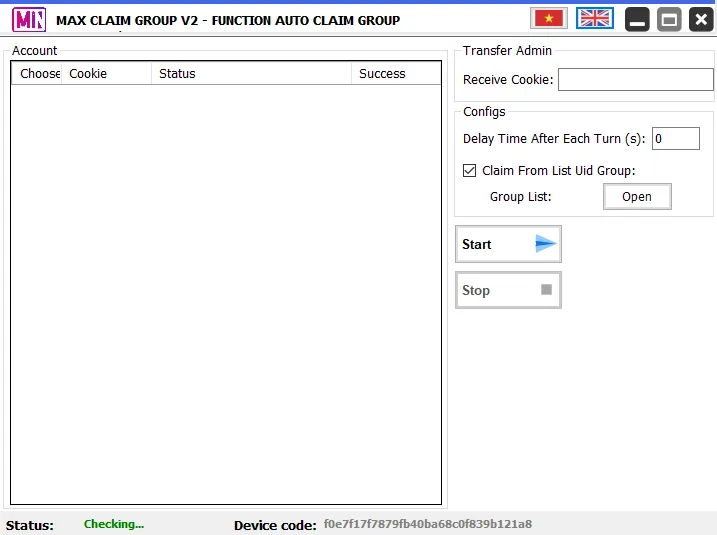Click the Delay Time seconds field
Image resolution: width=717 pixels, height=535 pixels.
[675, 139]
